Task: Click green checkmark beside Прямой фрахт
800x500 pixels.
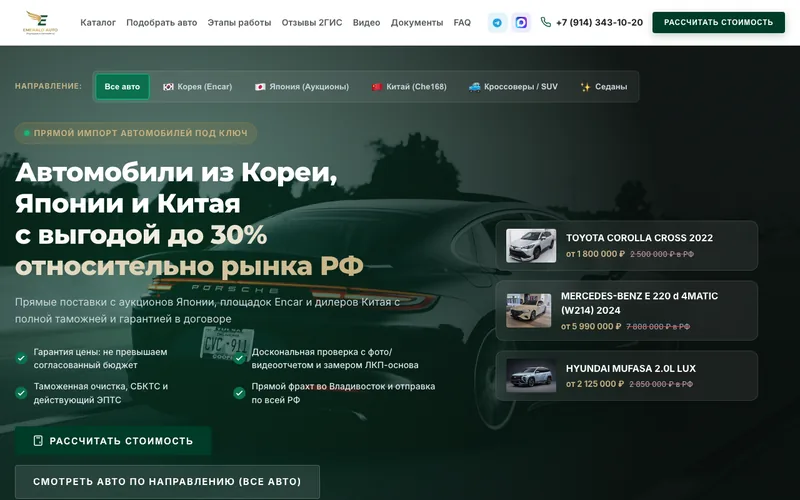Action: (x=239, y=393)
